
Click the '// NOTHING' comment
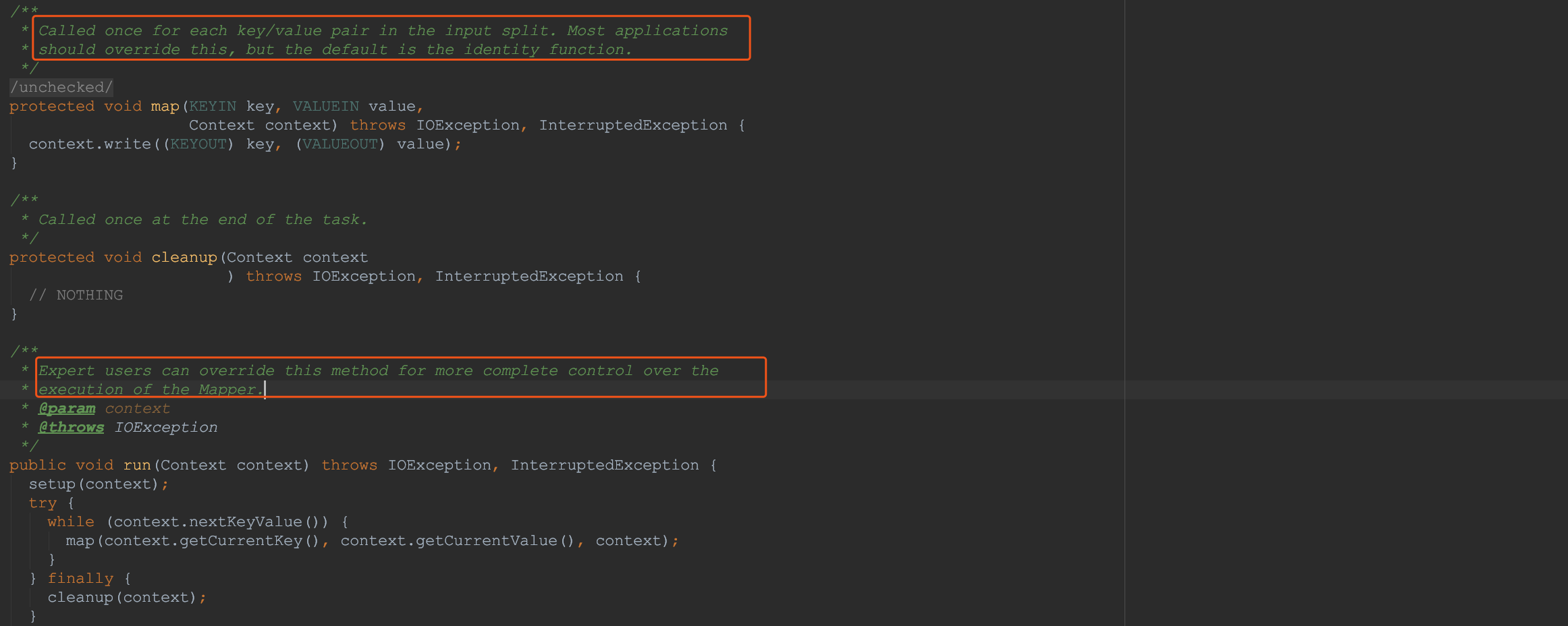(x=76, y=295)
